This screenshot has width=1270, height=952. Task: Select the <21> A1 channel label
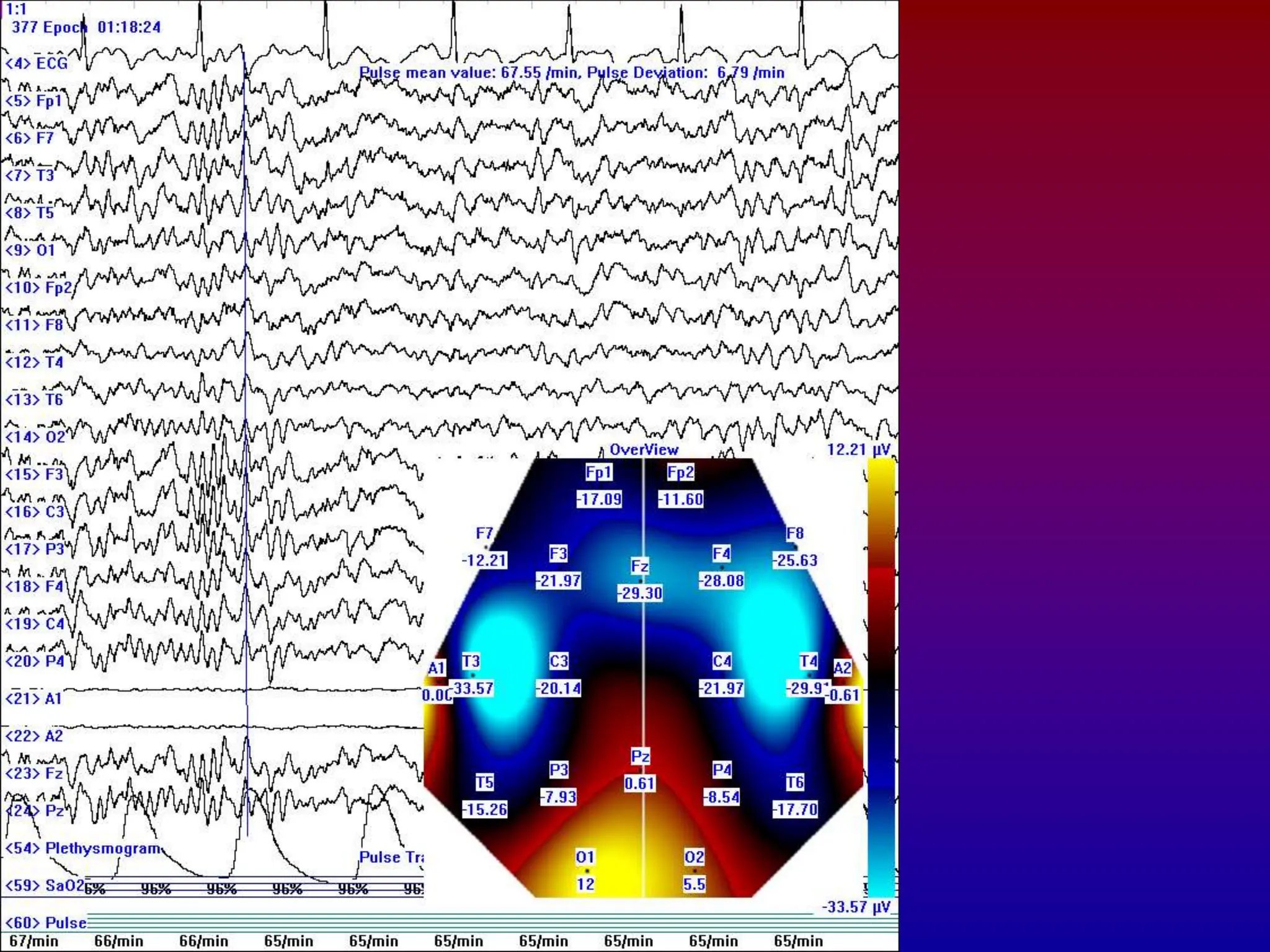point(34,699)
